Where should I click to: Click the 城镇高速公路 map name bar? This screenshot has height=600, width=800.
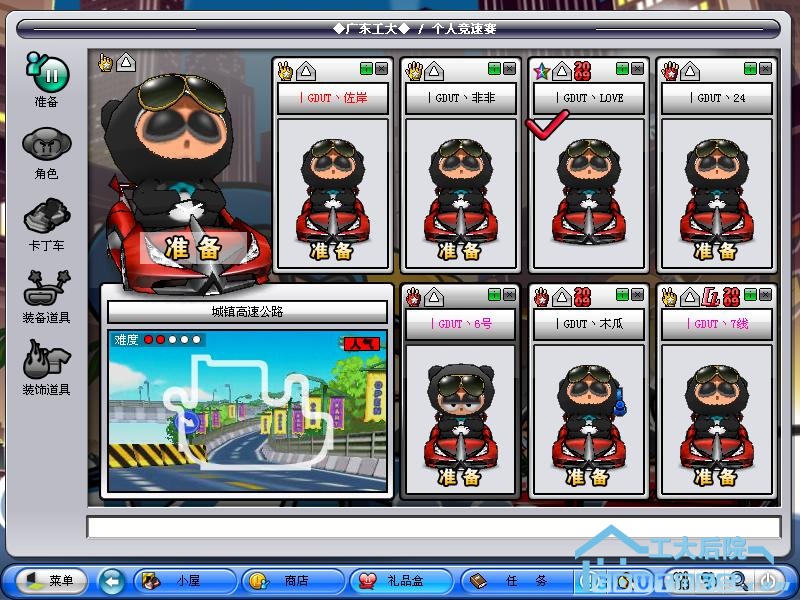[247, 312]
